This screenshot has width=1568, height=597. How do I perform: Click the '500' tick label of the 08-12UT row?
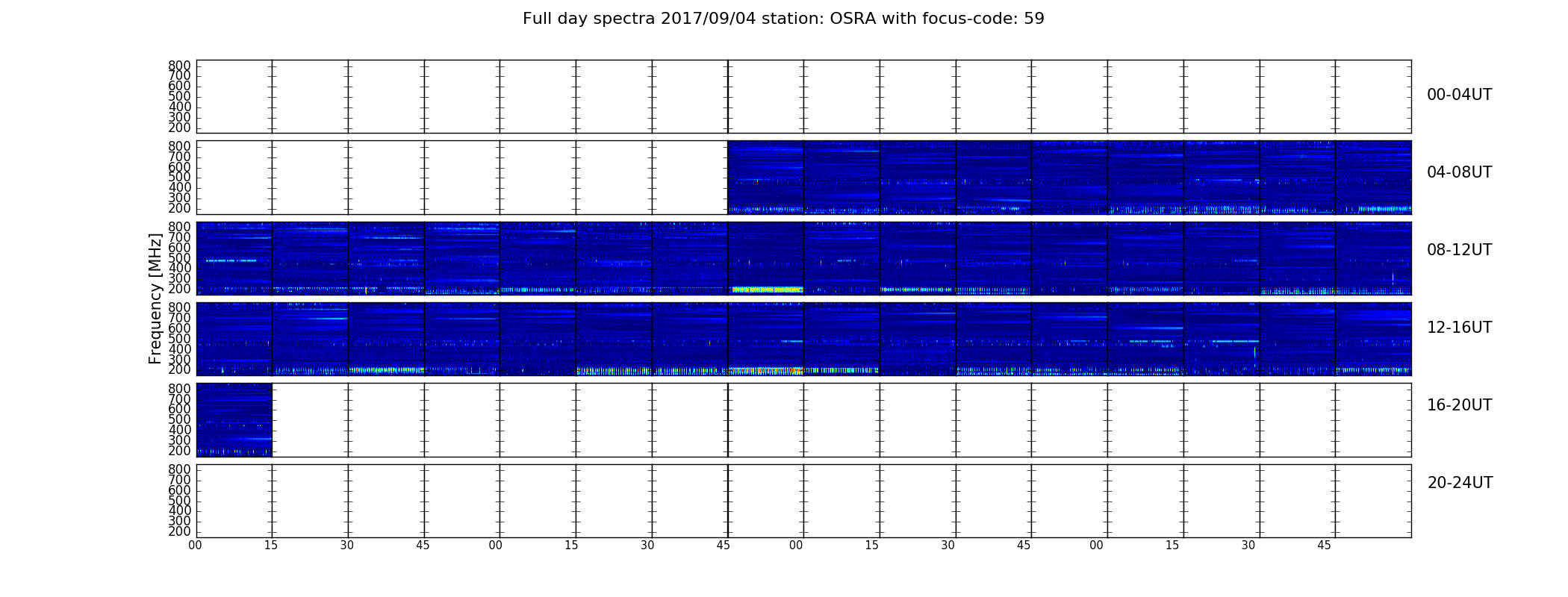point(180,257)
